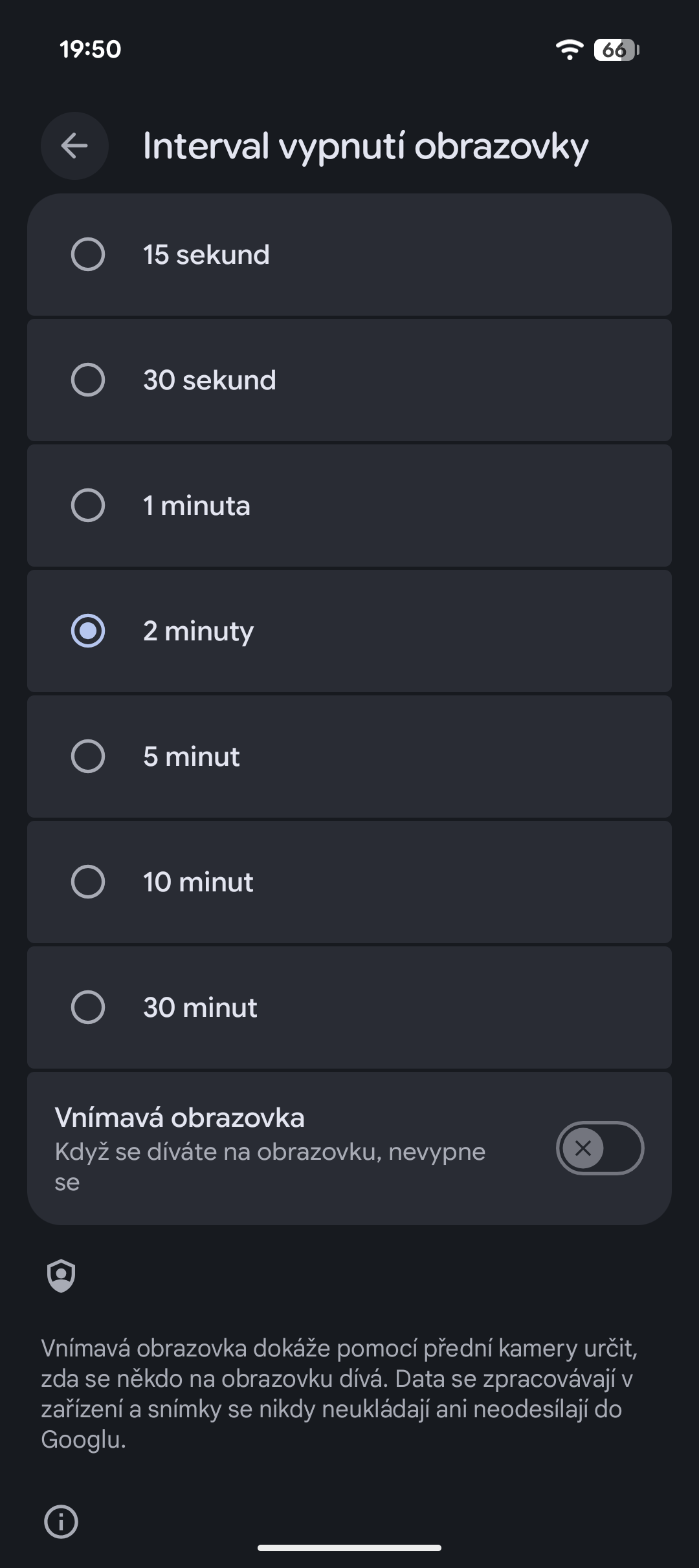Viewport: 699px width, 1568px height.
Task: Tap the Interval vypnutí obrazovky page title
Action: [x=366, y=146]
